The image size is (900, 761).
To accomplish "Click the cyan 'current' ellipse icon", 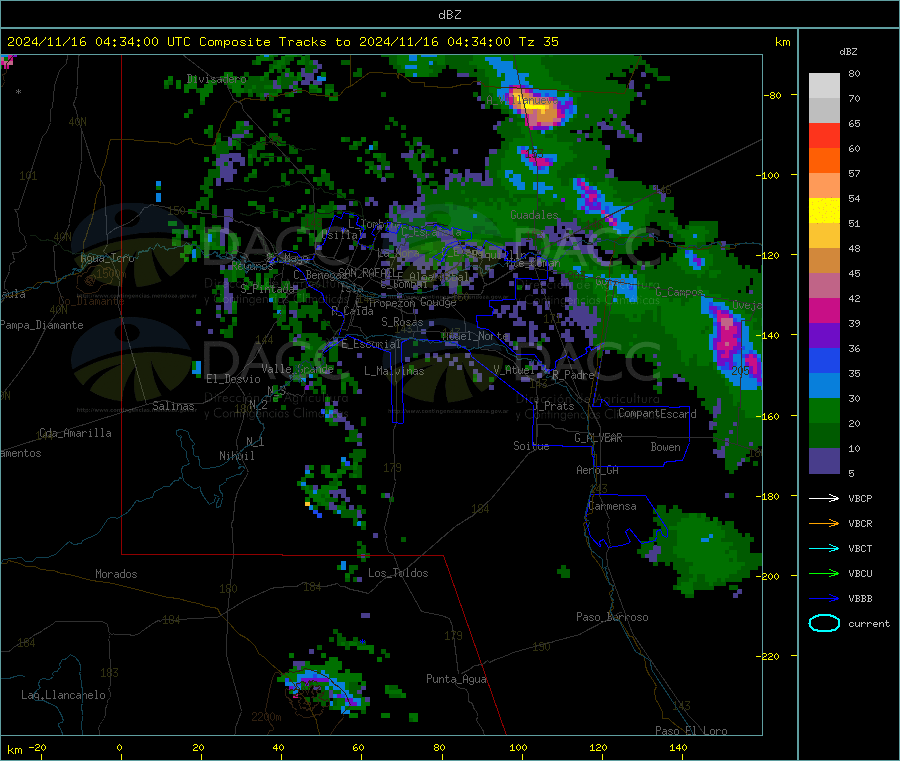I will coord(824,623).
